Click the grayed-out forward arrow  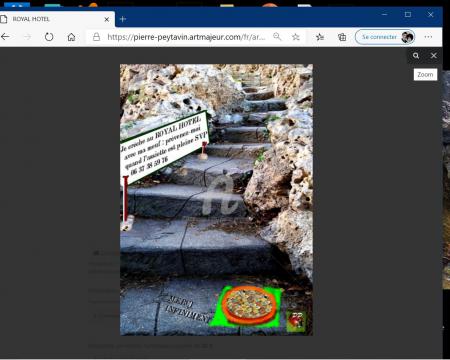click(x=28, y=37)
